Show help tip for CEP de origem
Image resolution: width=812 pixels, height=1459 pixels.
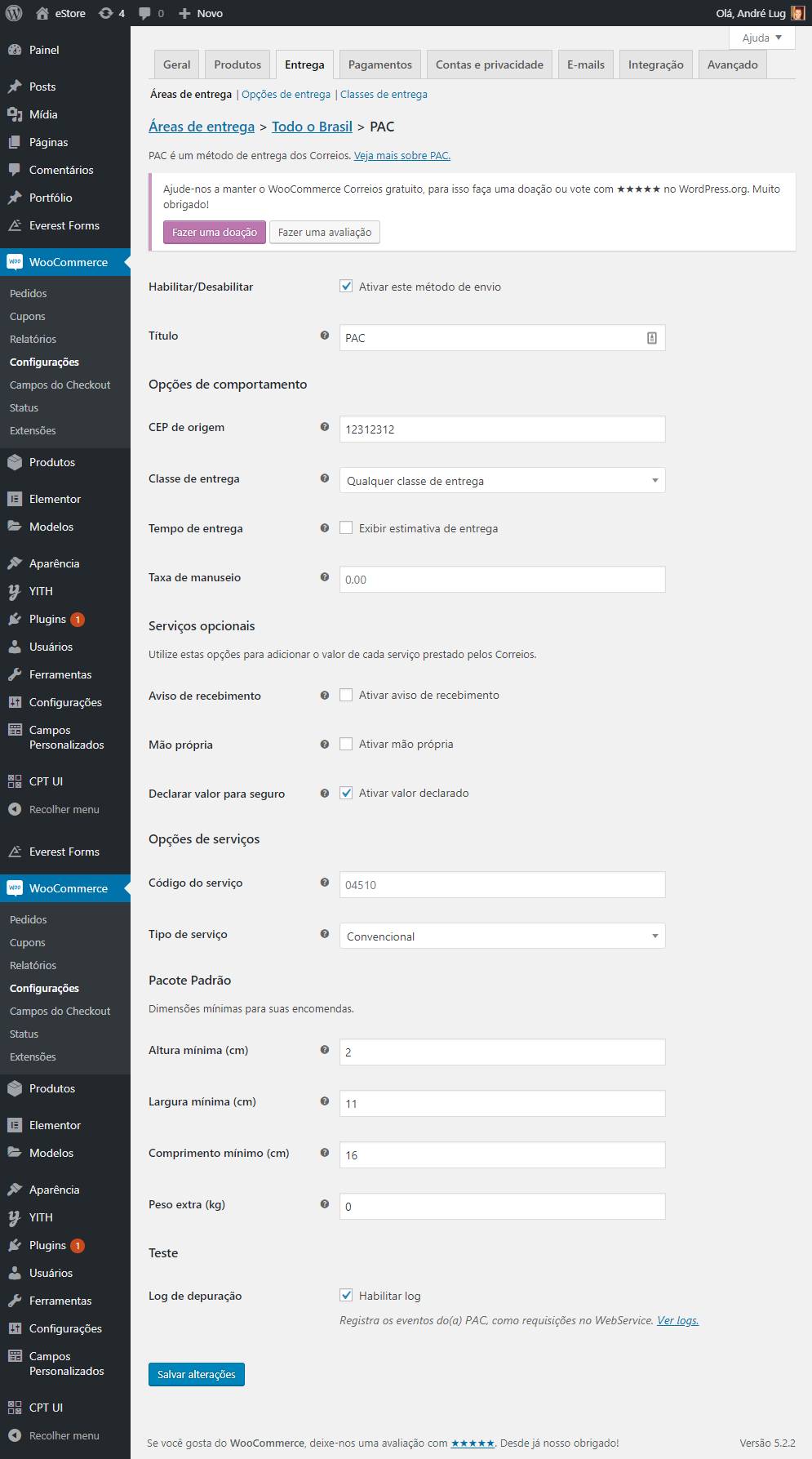coord(325,427)
